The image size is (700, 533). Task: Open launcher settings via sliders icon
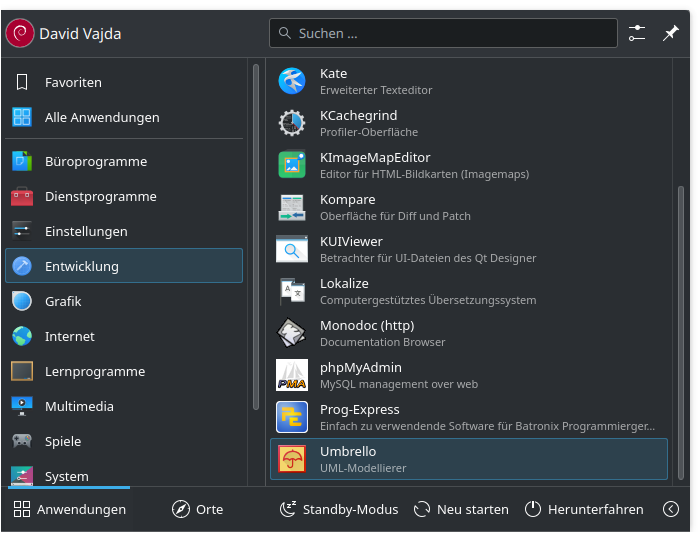click(637, 33)
